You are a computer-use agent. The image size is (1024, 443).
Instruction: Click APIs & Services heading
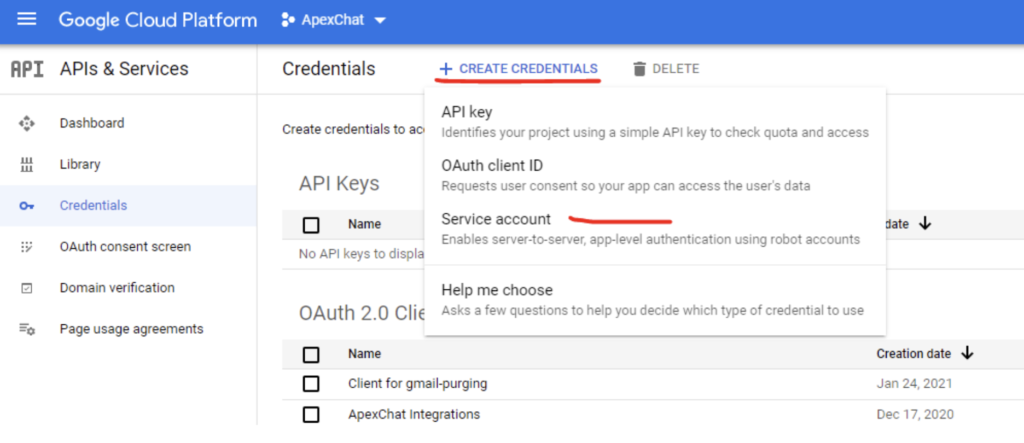[124, 69]
